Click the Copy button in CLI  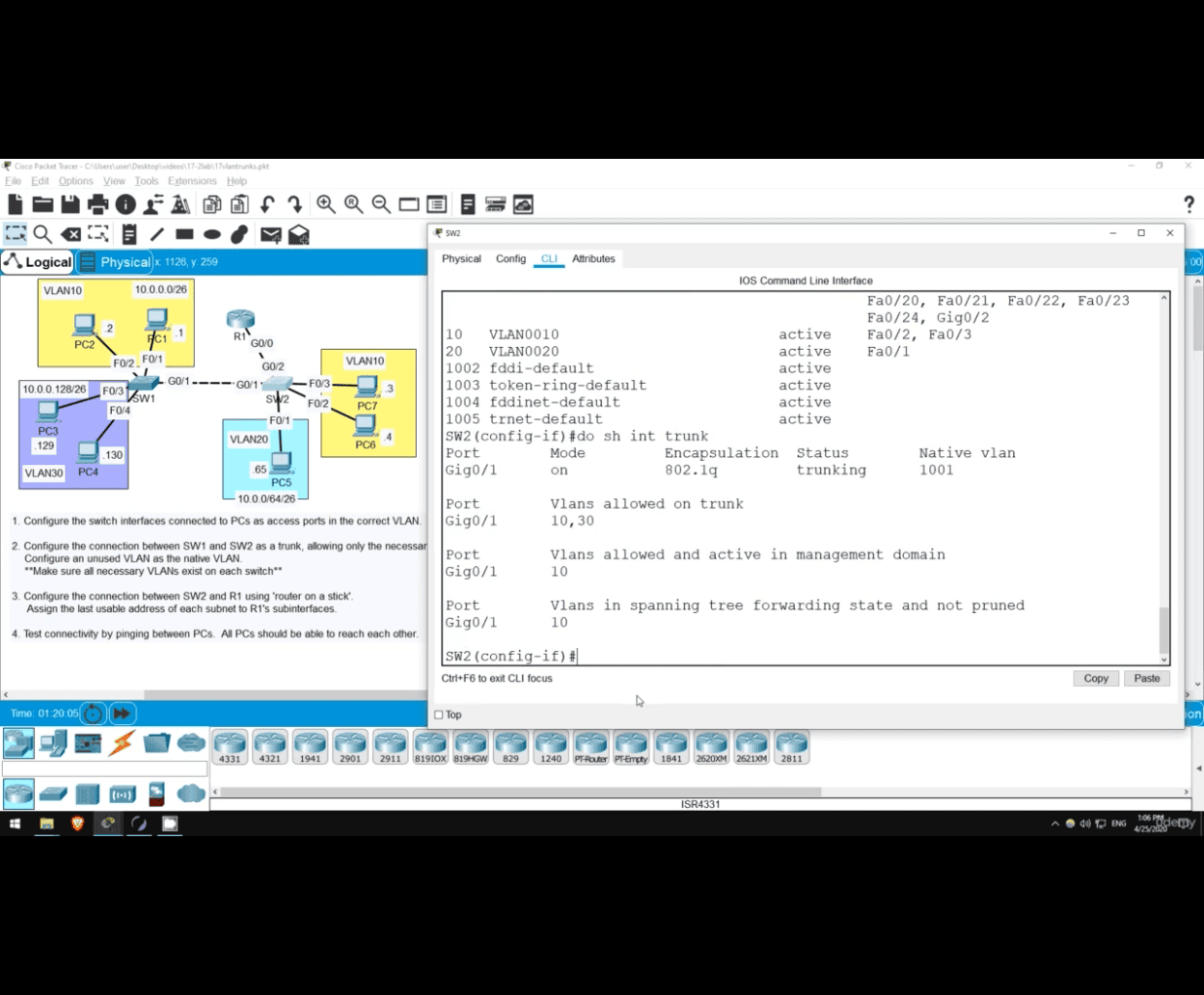pos(1096,678)
